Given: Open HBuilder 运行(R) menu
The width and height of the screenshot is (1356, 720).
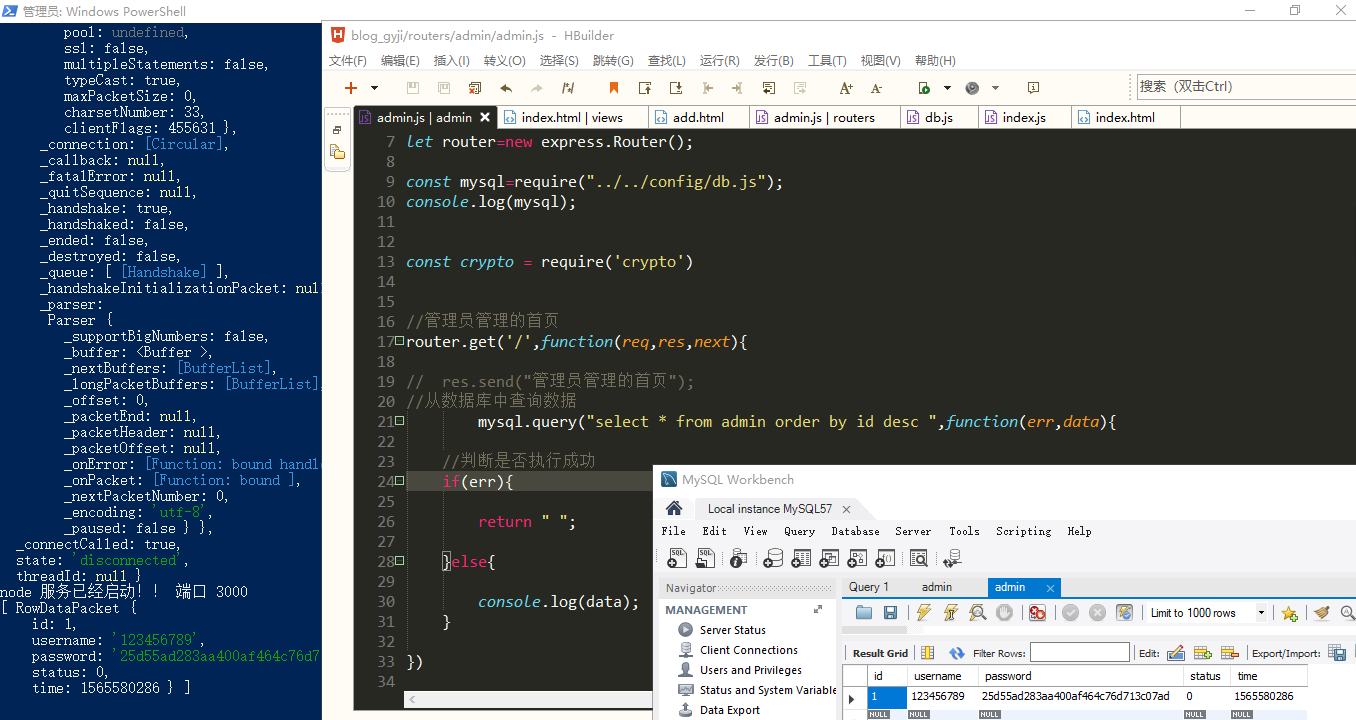Looking at the screenshot, I should [720, 61].
